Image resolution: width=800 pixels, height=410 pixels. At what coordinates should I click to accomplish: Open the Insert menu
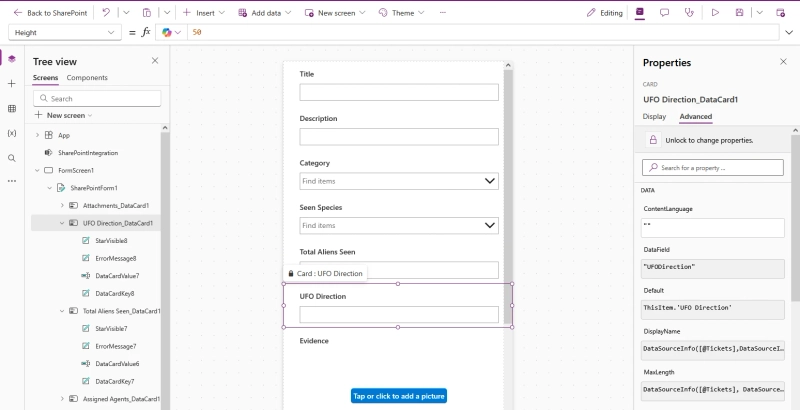pyautogui.click(x=204, y=13)
